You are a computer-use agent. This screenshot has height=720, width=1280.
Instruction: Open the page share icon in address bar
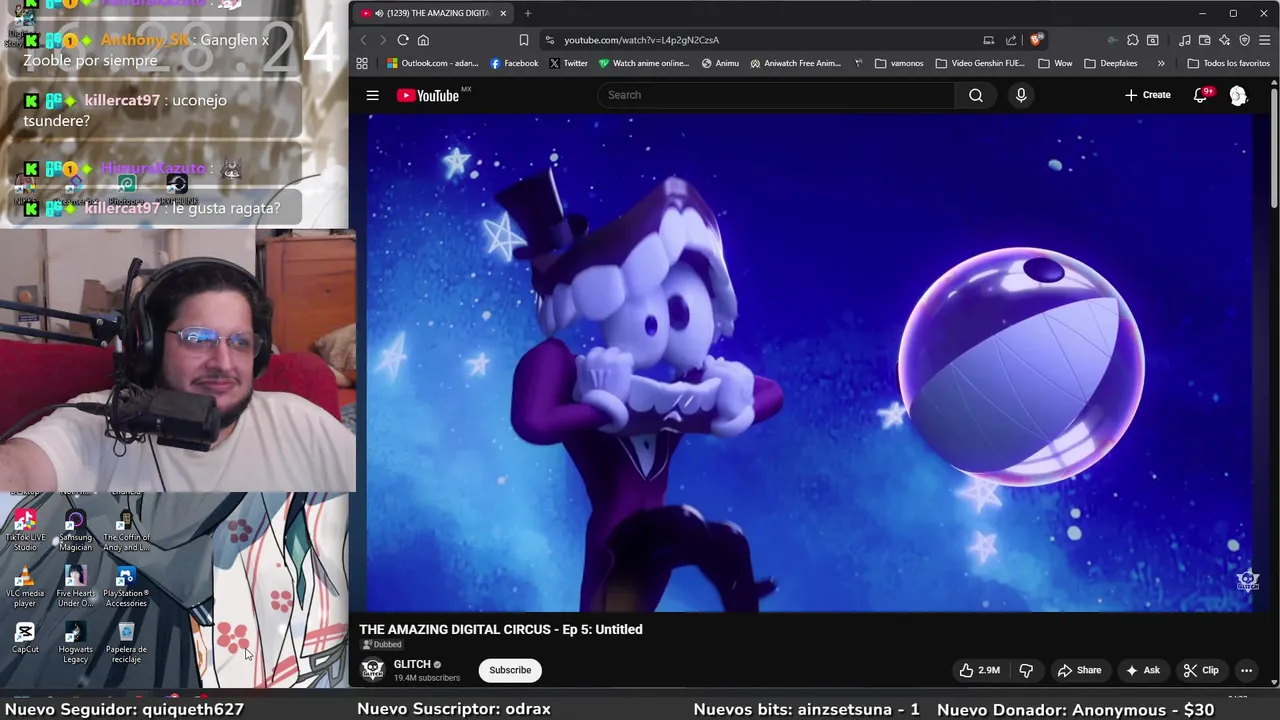(x=1010, y=40)
